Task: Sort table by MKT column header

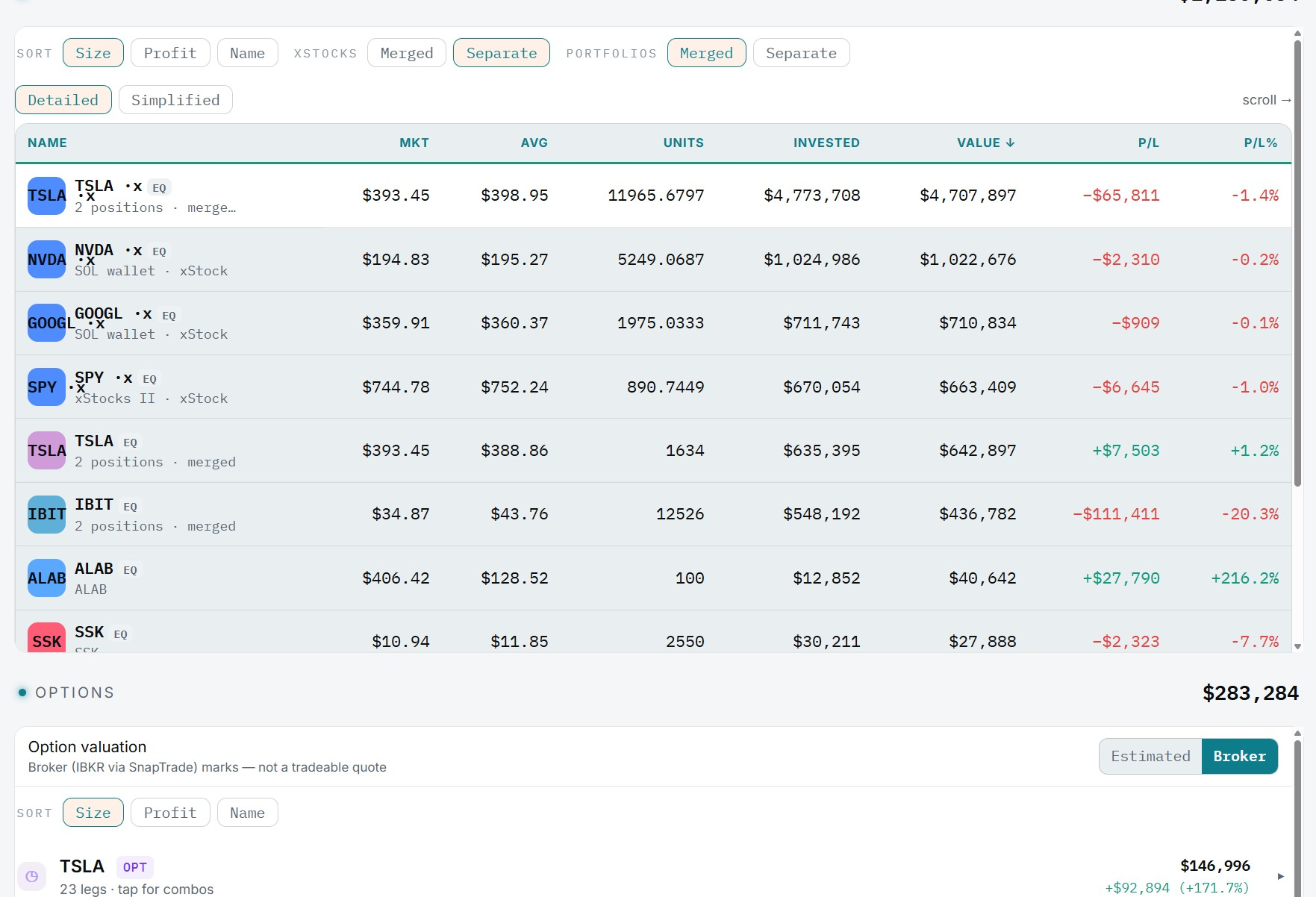Action: tap(414, 143)
